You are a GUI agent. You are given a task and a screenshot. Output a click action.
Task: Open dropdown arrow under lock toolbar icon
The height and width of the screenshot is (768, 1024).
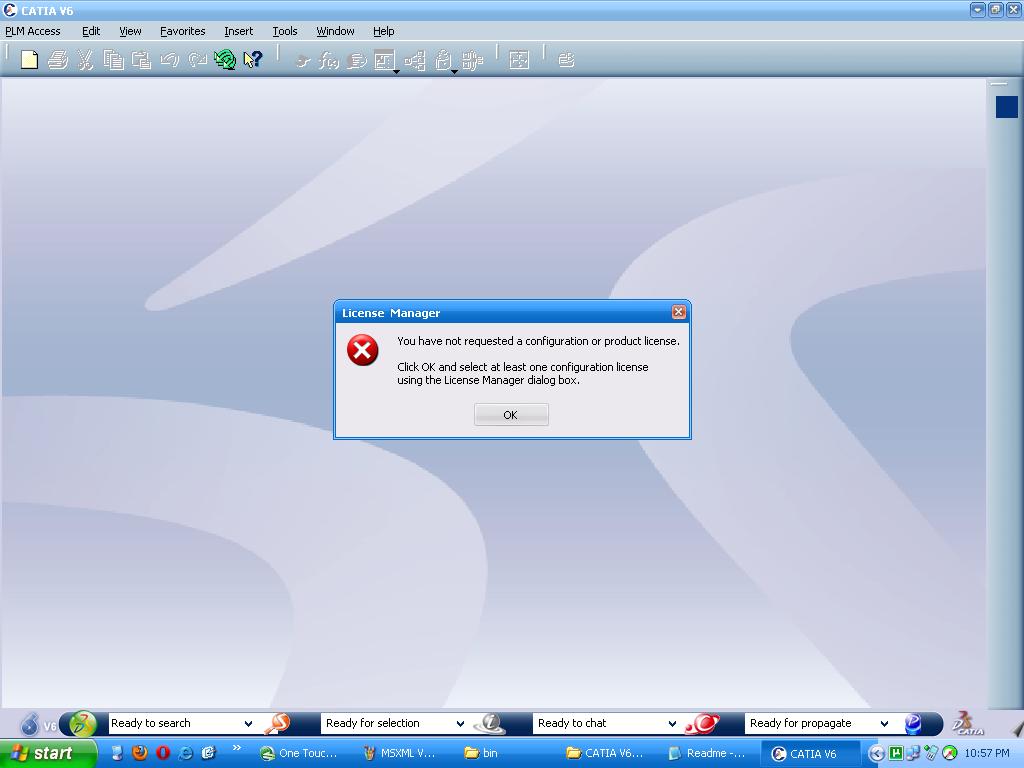(x=454, y=72)
